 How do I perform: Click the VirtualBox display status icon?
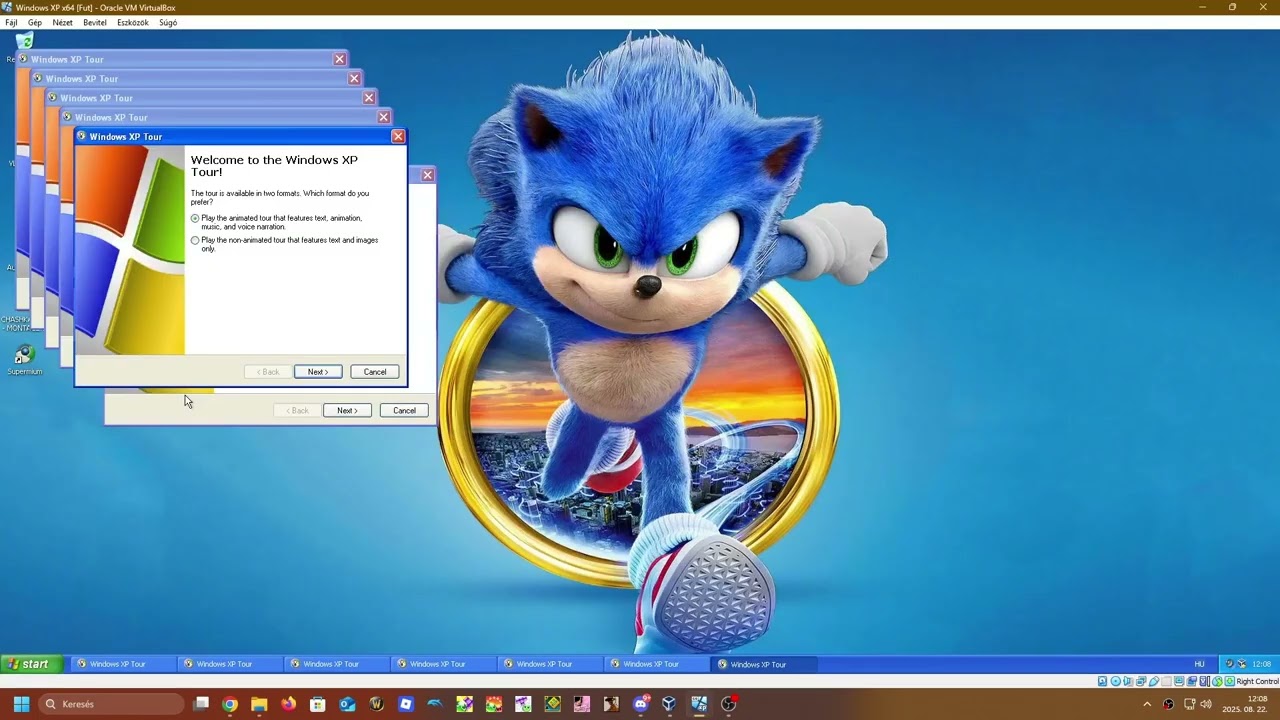click(x=1179, y=681)
